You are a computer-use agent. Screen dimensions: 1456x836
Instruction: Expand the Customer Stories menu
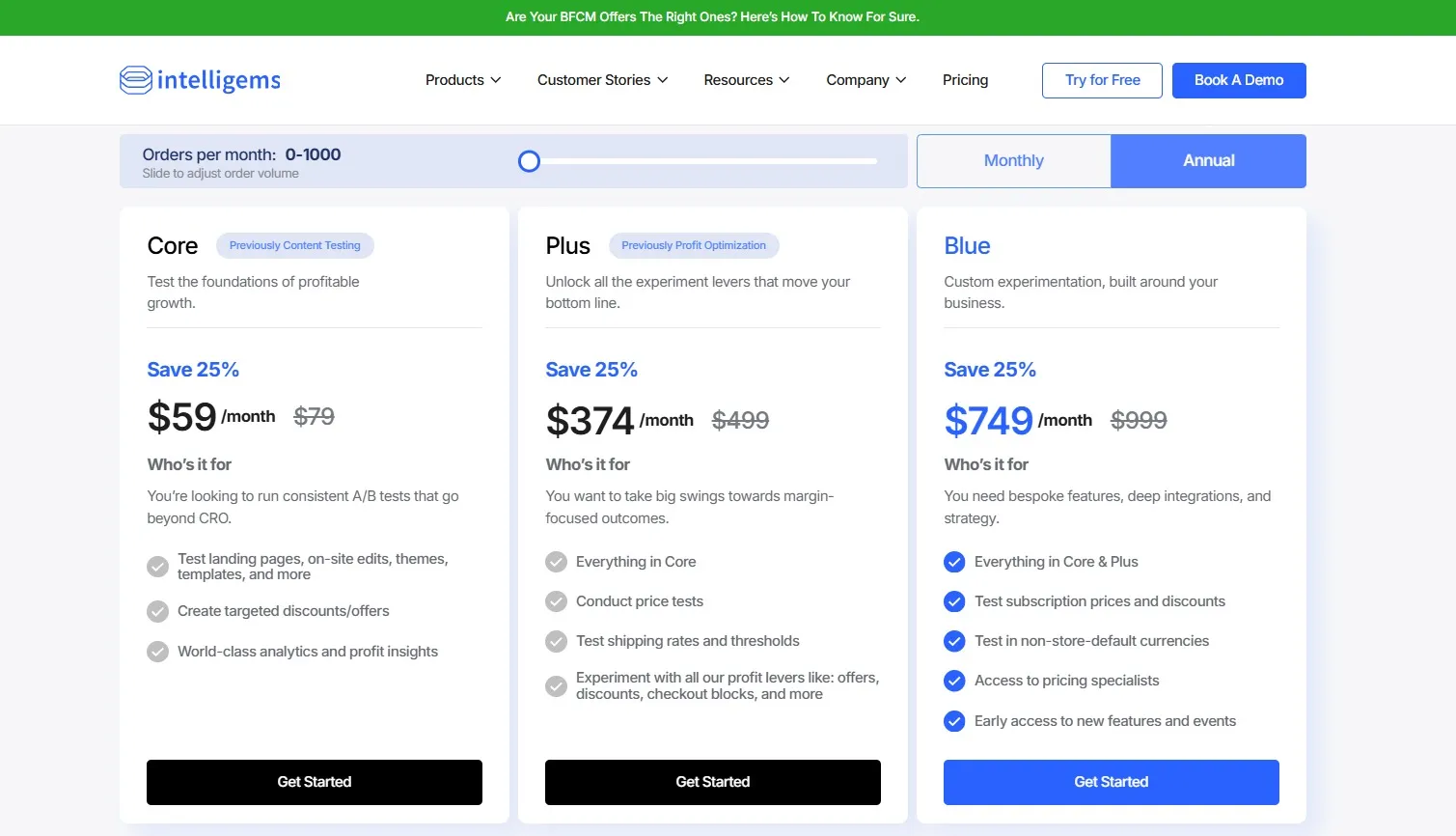[602, 80]
